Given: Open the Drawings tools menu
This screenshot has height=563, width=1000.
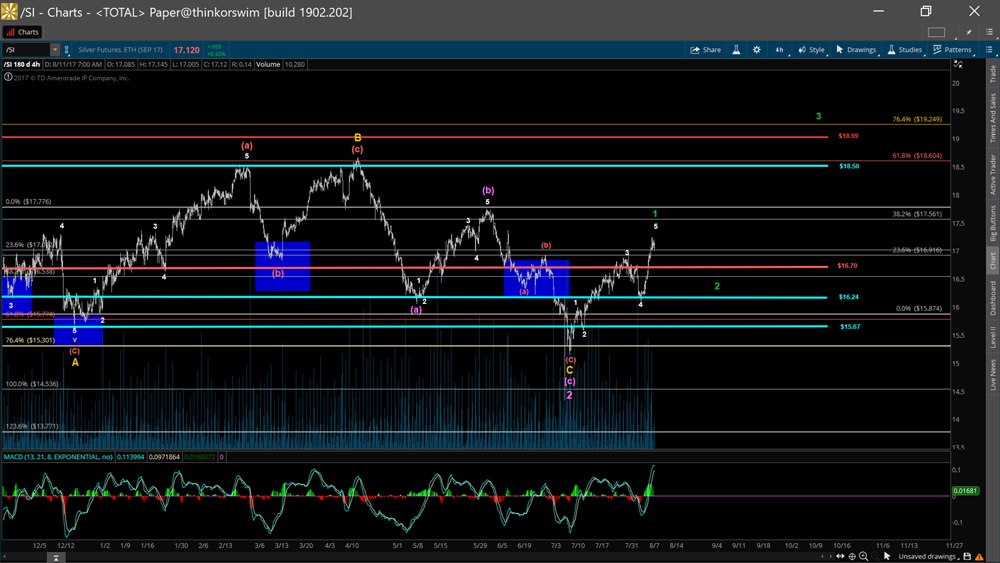Looking at the screenshot, I should [x=856, y=49].
